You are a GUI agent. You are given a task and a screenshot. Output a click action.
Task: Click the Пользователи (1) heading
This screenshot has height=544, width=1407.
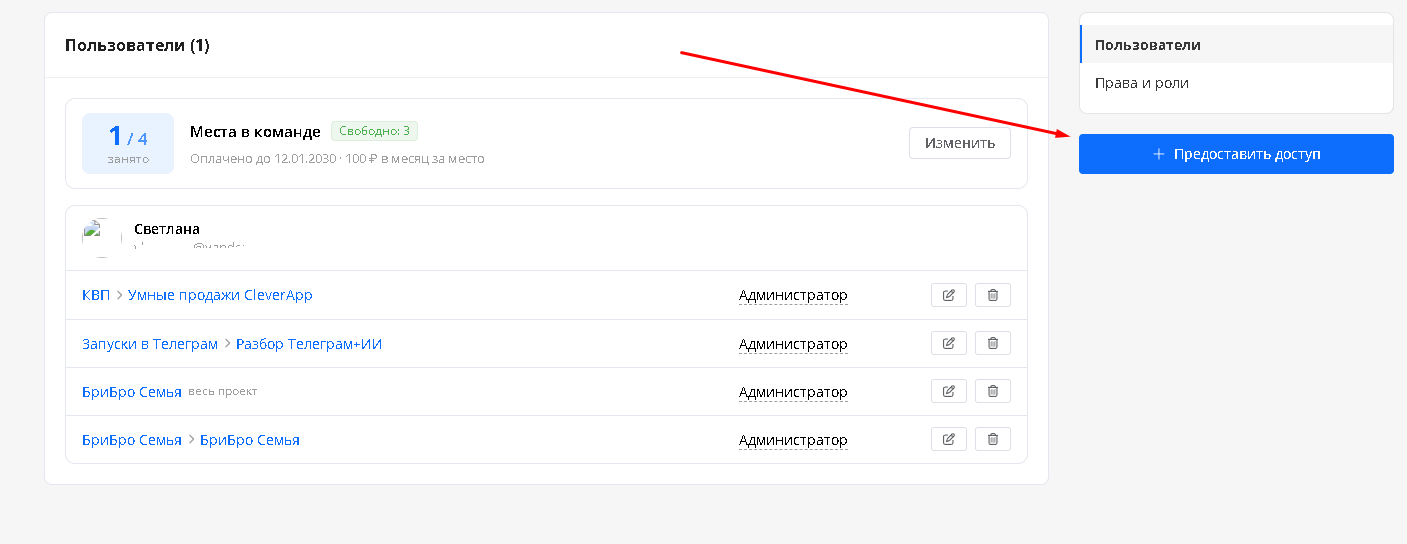tap(137, 45)
